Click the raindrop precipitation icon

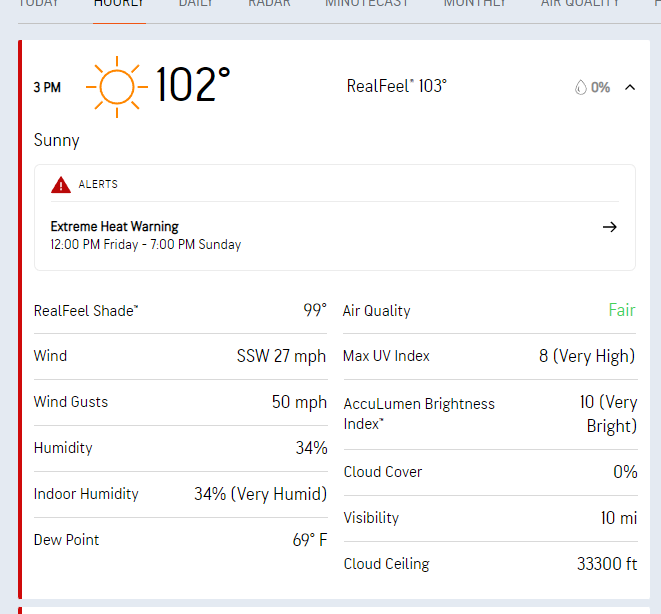point(580,87)
